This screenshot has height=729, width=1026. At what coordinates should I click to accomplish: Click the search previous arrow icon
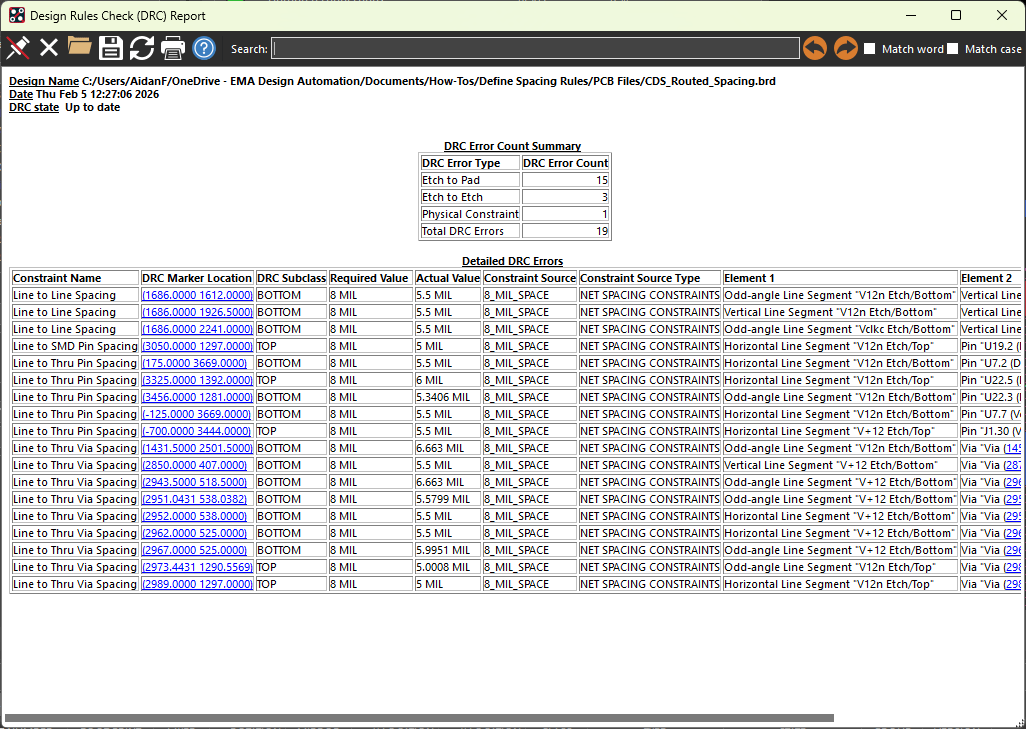click(815, 48)
